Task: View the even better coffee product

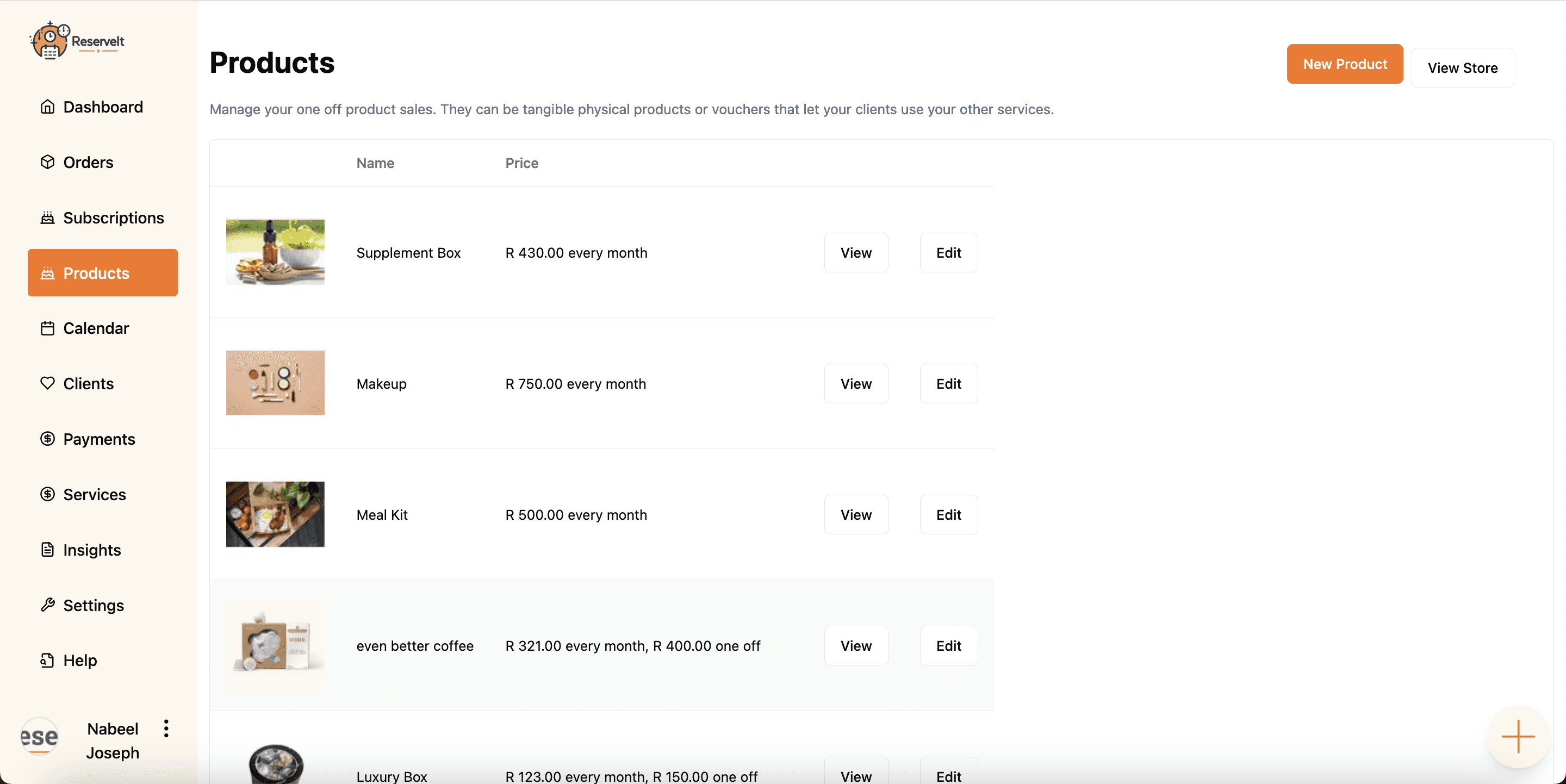Action: pyautogui.click(x=856, y=645)
